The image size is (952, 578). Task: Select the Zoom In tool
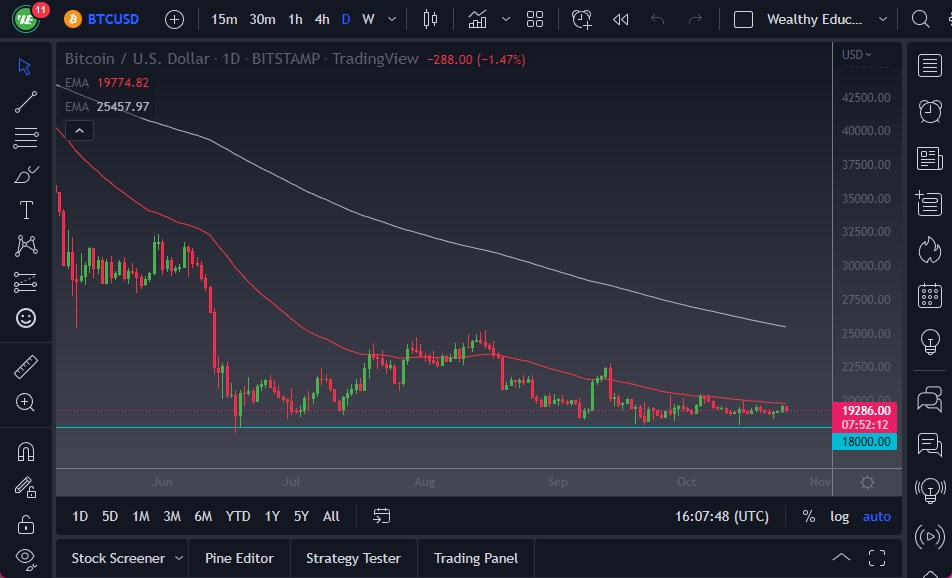pyautogui.click(x=26, y=403)
